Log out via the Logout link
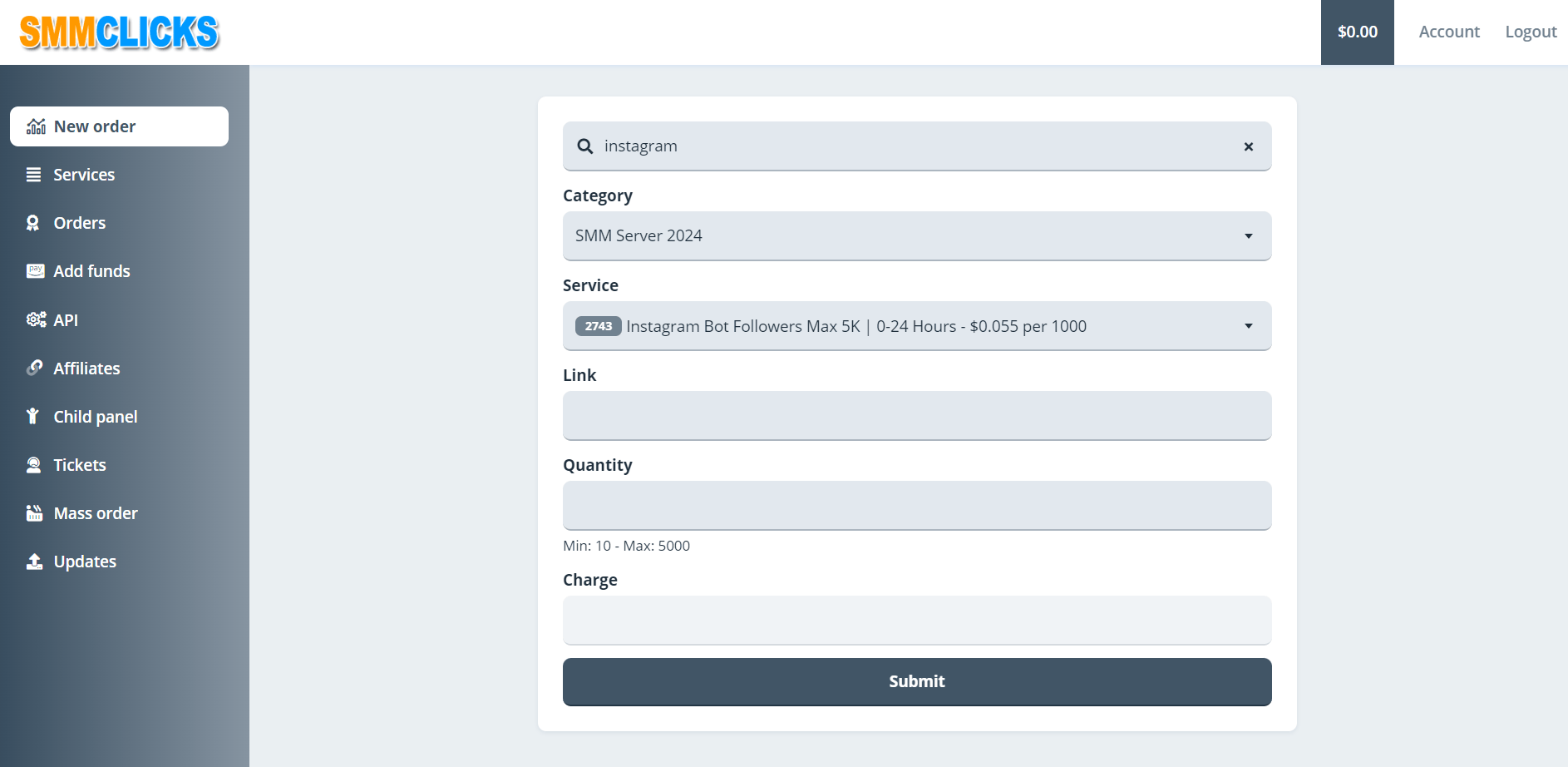This screenshot has height=767, width=1568. tap(1530, 32)
